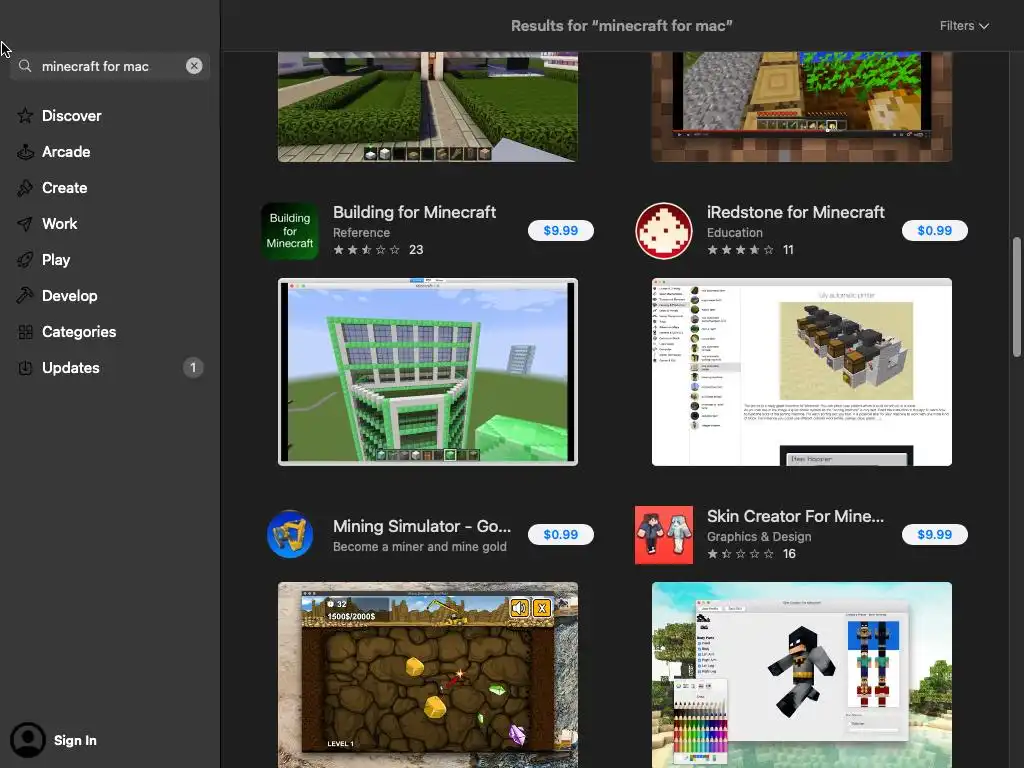
Task: Click the Work paper plane icon
Action: pos(25,223)
